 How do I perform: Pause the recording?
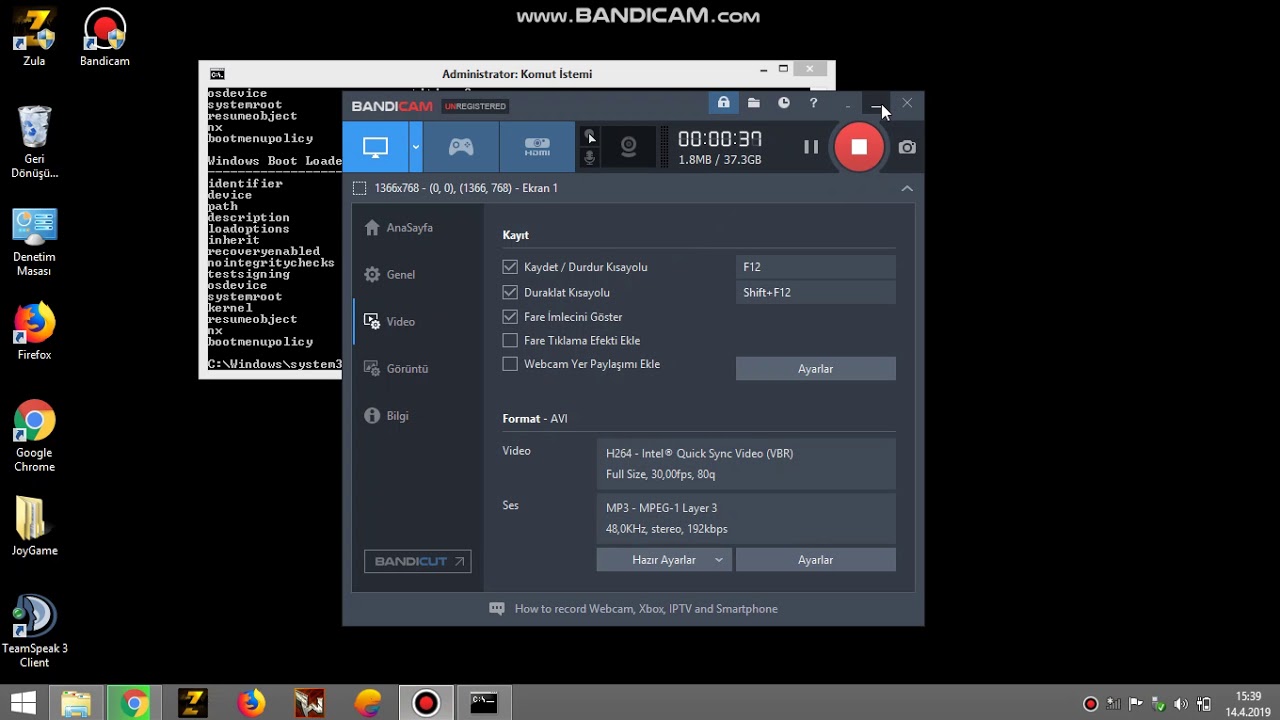pos(811,147)
